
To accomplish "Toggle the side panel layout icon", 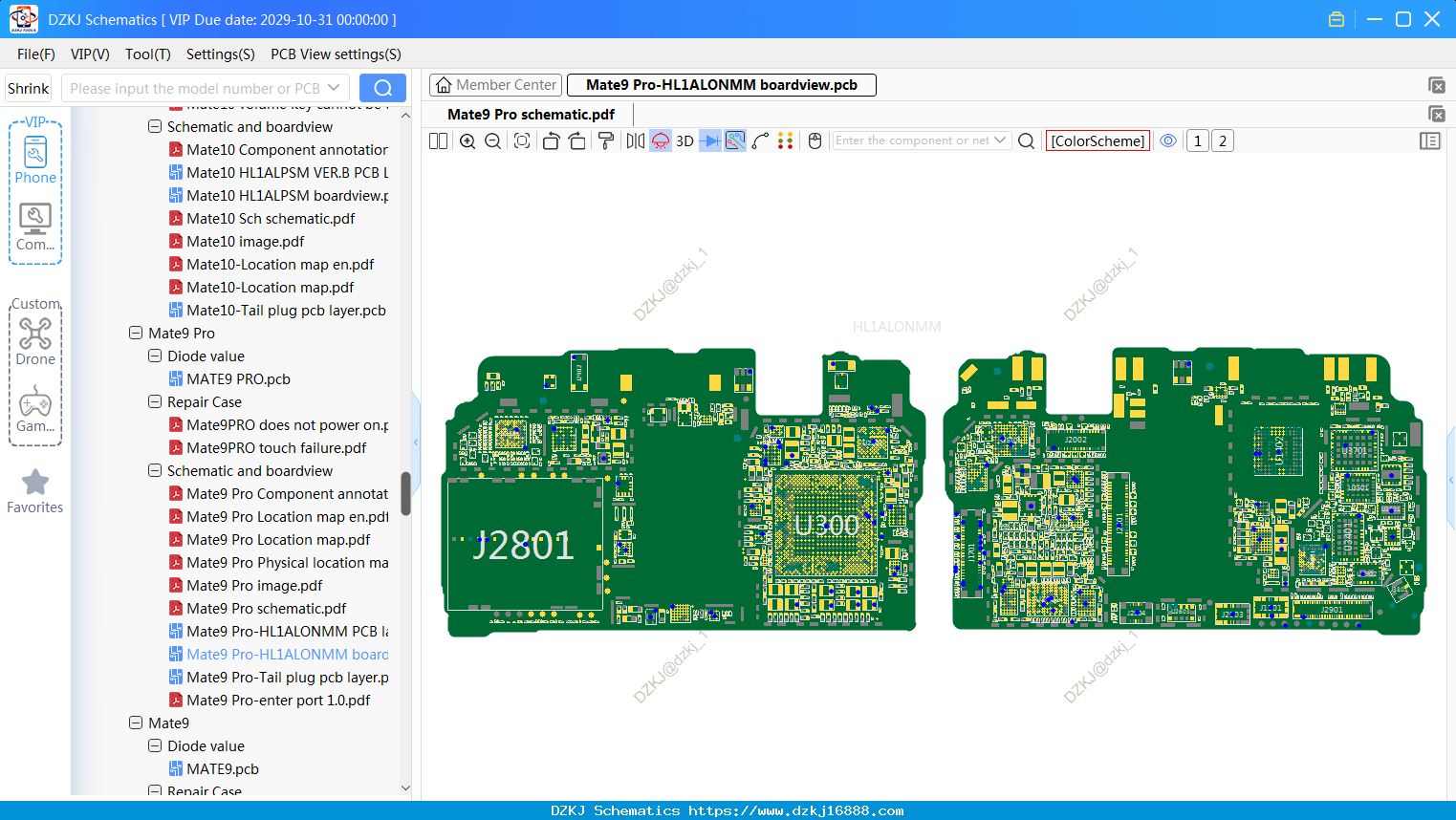I will pos(1430,140).
